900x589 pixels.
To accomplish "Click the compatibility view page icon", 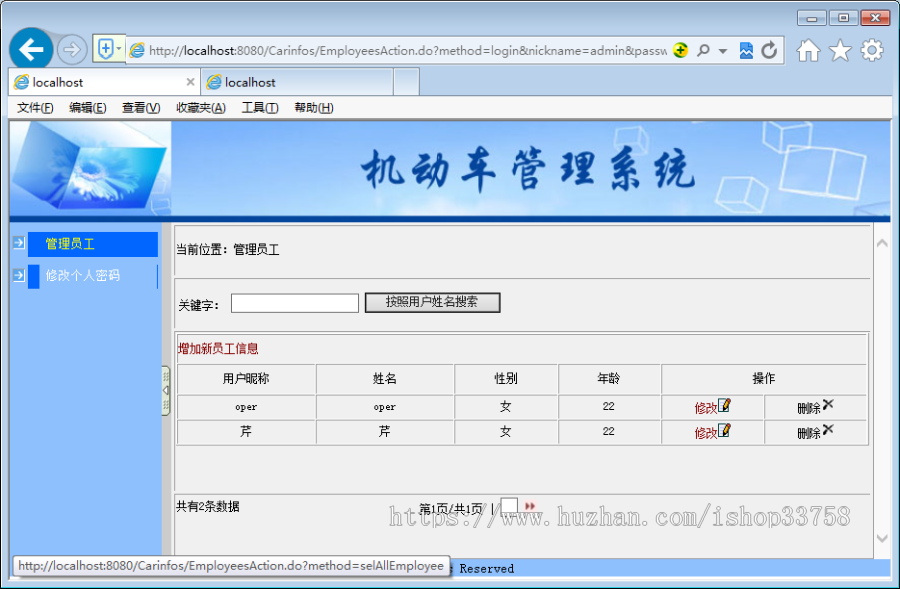I will pos(746,51).
